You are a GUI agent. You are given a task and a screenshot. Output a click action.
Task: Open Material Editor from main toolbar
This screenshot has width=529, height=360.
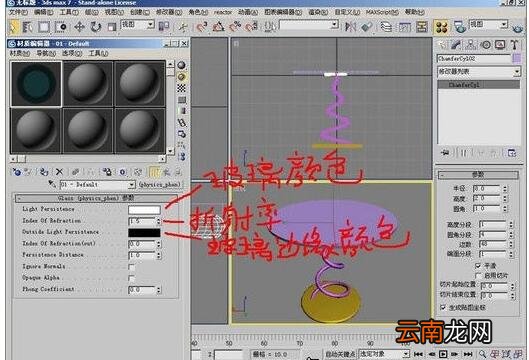441,27
